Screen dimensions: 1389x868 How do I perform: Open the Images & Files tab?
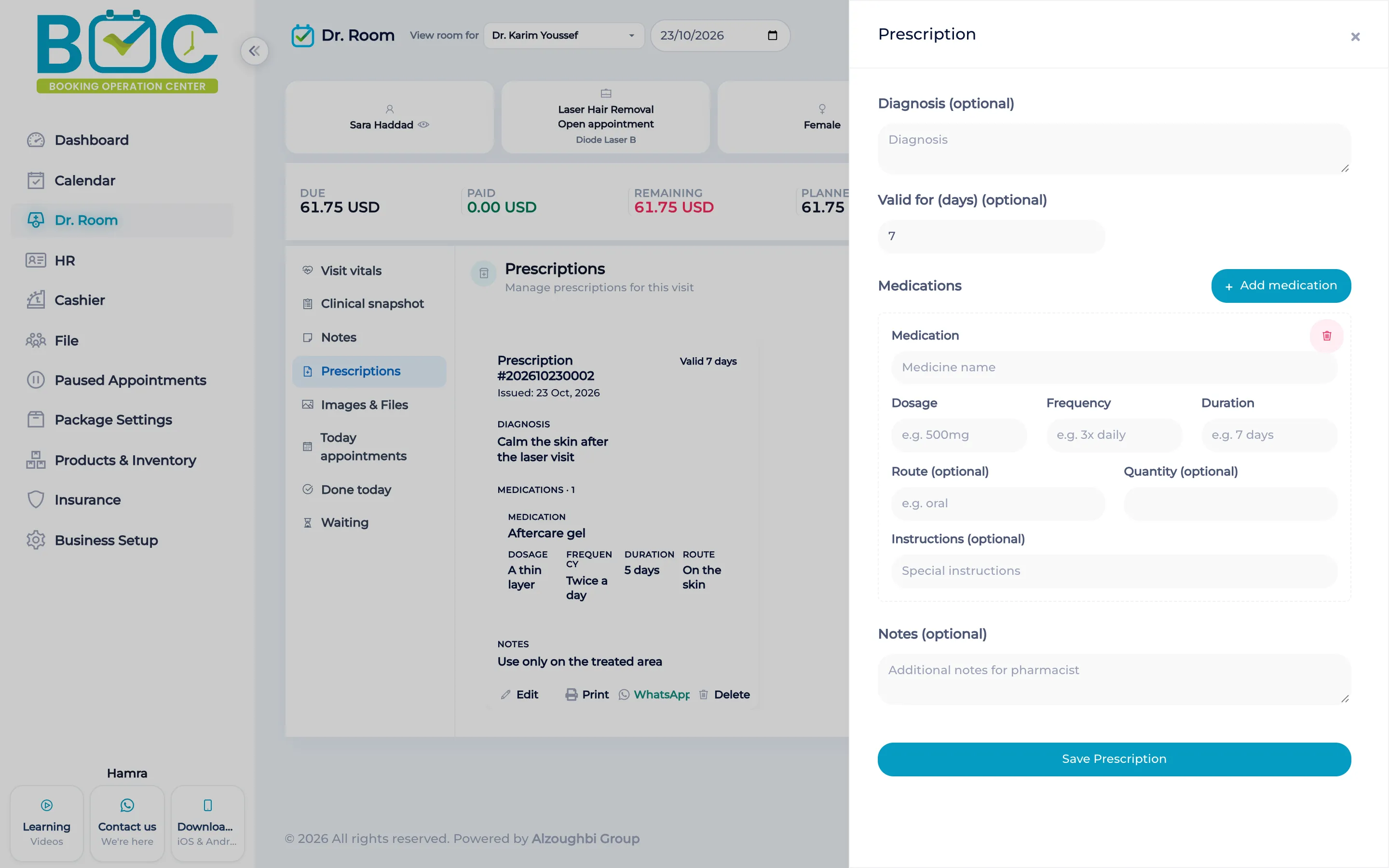[369, 405]
